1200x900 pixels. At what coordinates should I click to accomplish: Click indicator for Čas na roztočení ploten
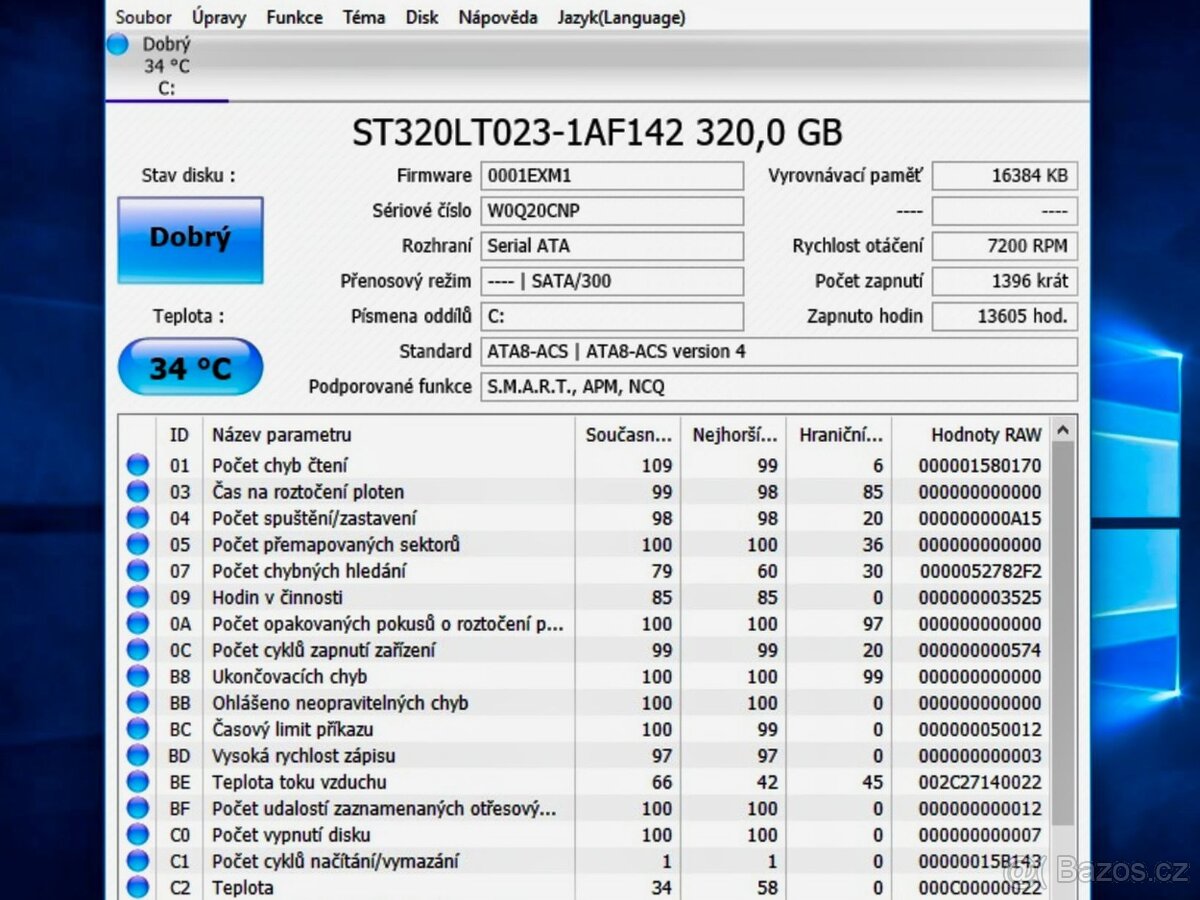tap(137, 492)
